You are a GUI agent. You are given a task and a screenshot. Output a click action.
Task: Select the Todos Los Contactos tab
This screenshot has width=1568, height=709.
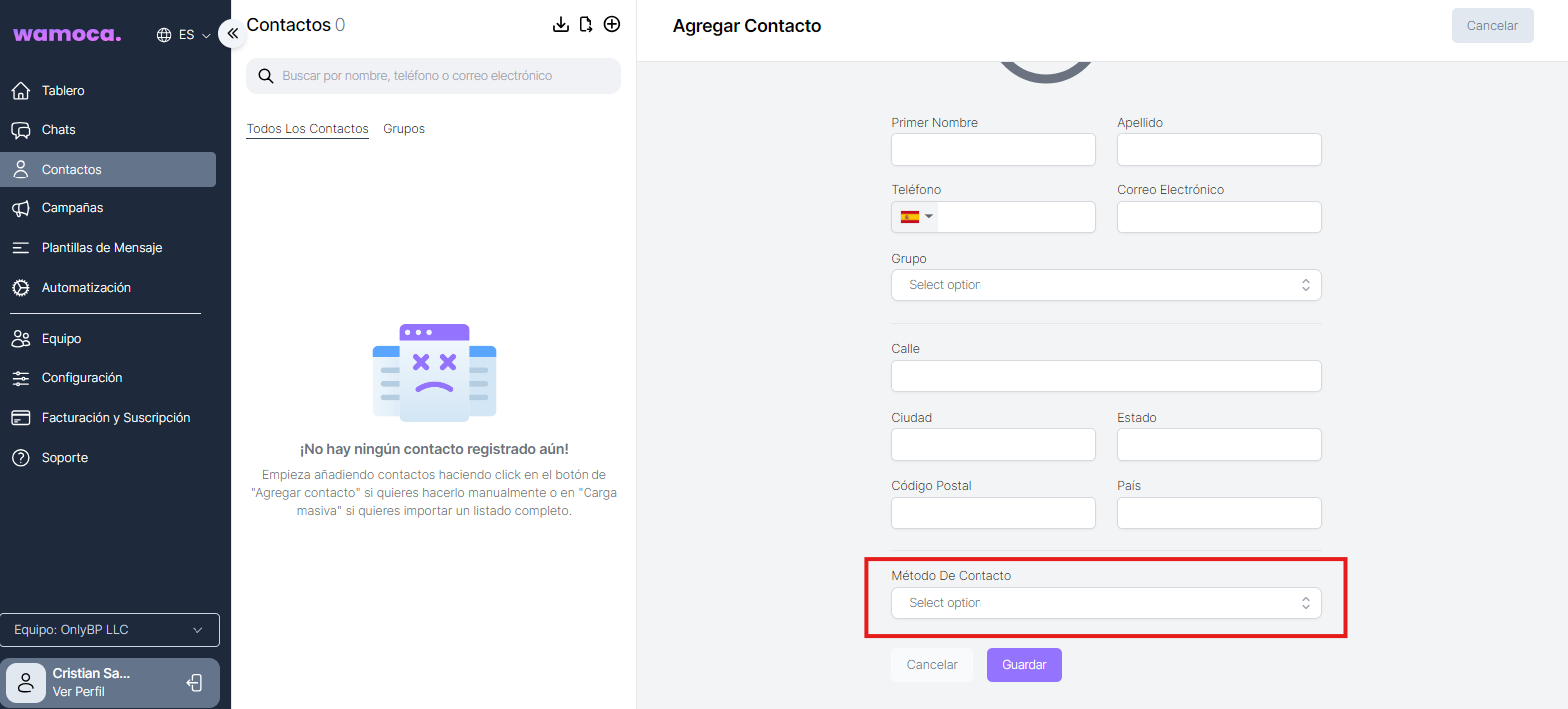pyautogui.click(x=307, y=129)
